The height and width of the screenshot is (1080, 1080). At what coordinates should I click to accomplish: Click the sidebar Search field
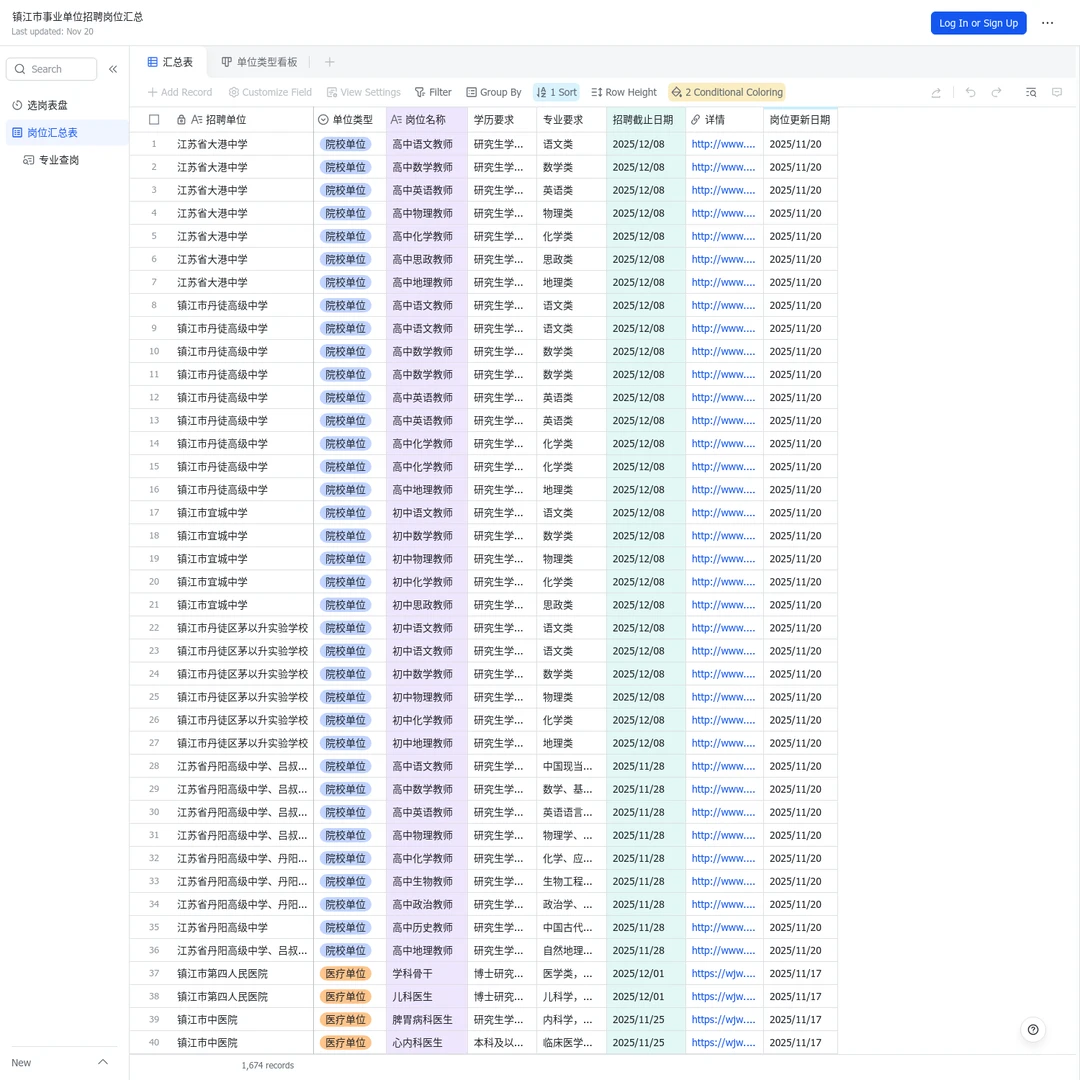52,69
